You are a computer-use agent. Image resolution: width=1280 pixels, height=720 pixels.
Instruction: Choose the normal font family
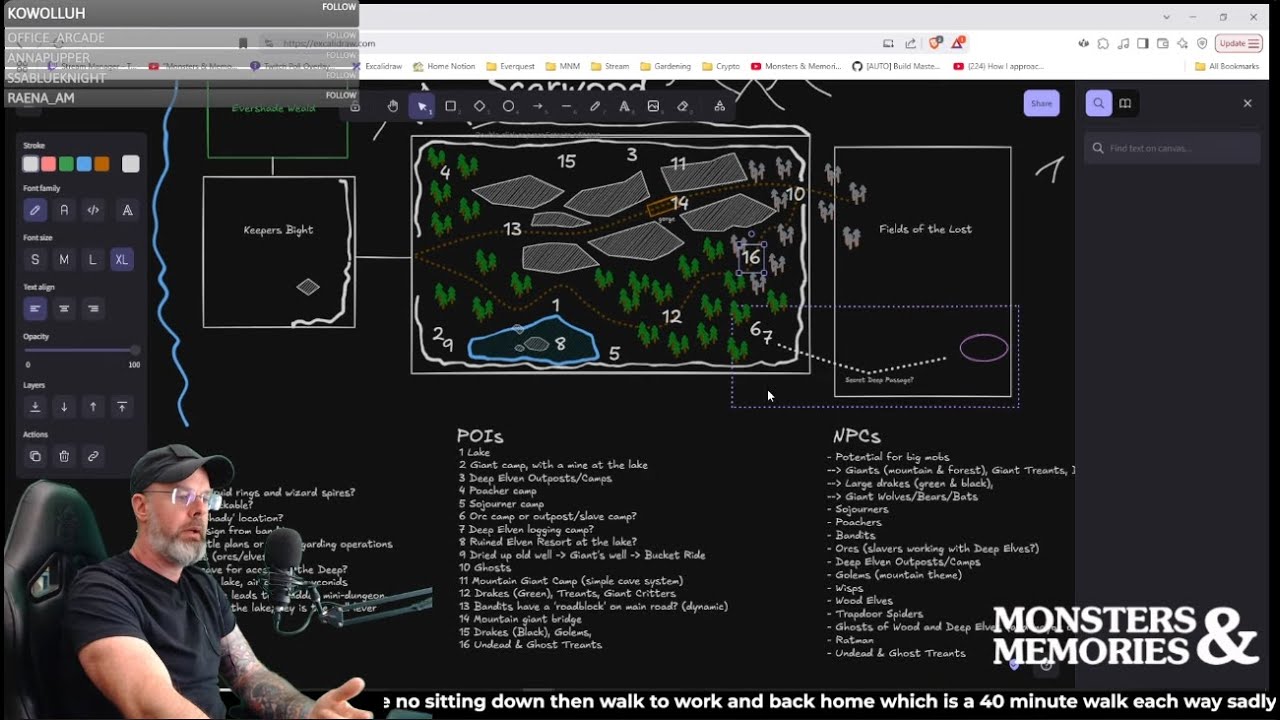64,210
